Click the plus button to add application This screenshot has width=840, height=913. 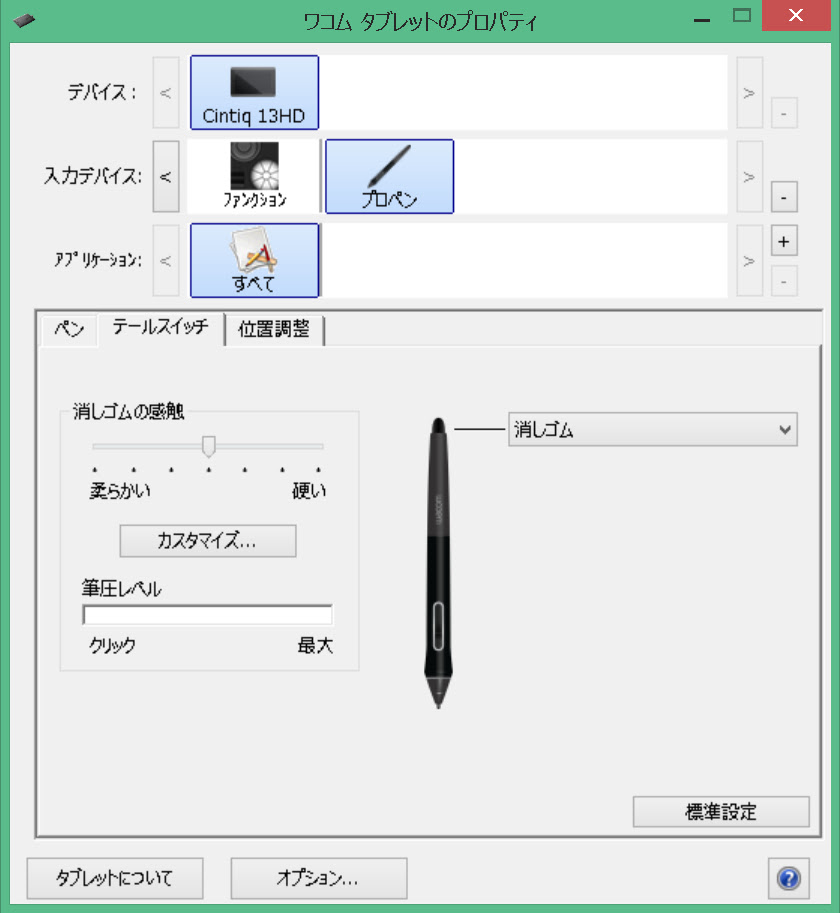784,242
